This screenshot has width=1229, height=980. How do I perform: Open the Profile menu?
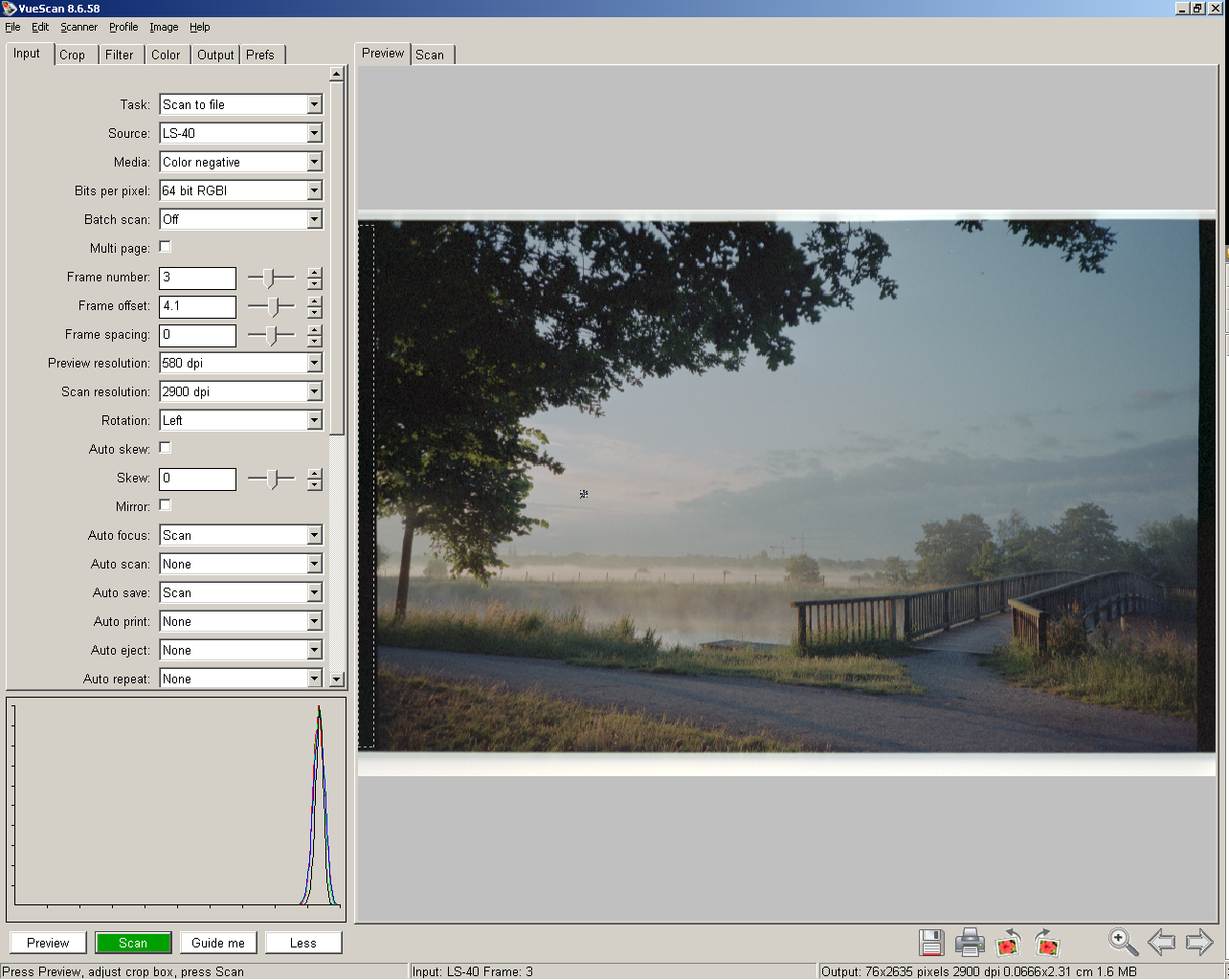[123, 27]
